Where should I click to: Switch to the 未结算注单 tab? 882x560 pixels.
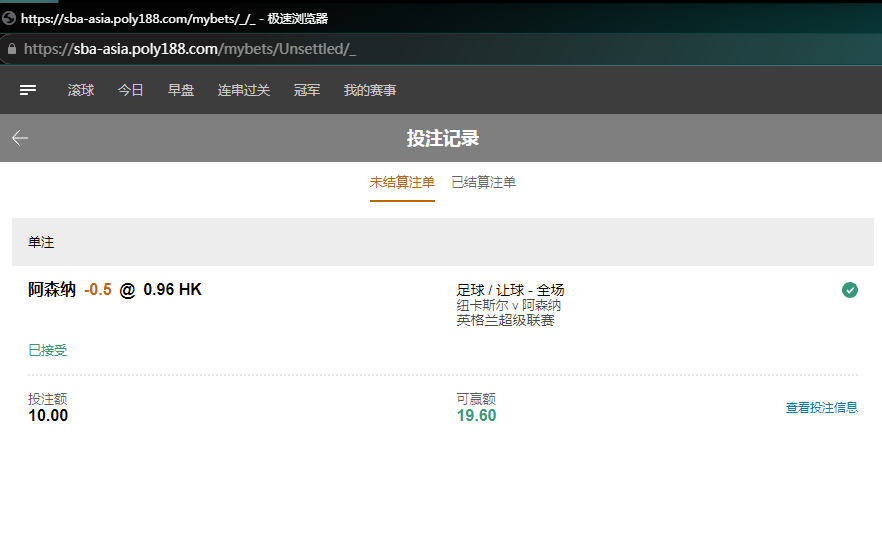click(x=402, y=182)
